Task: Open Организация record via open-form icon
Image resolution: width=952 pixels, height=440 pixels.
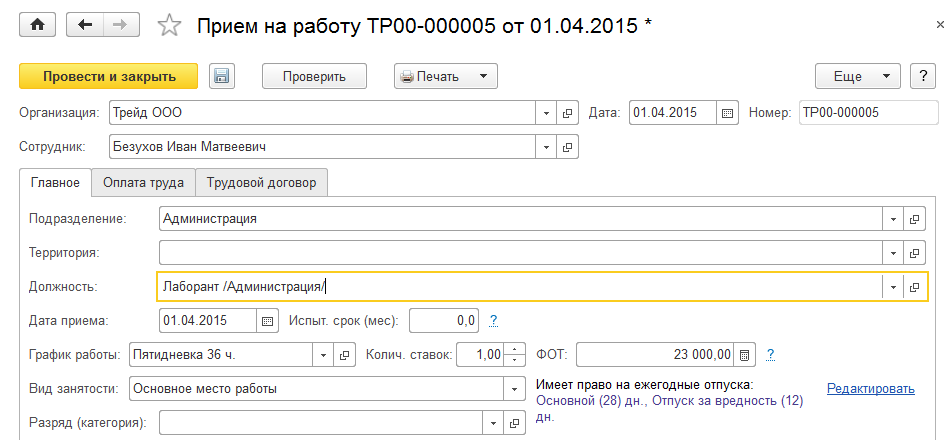Action: [567, 113]
